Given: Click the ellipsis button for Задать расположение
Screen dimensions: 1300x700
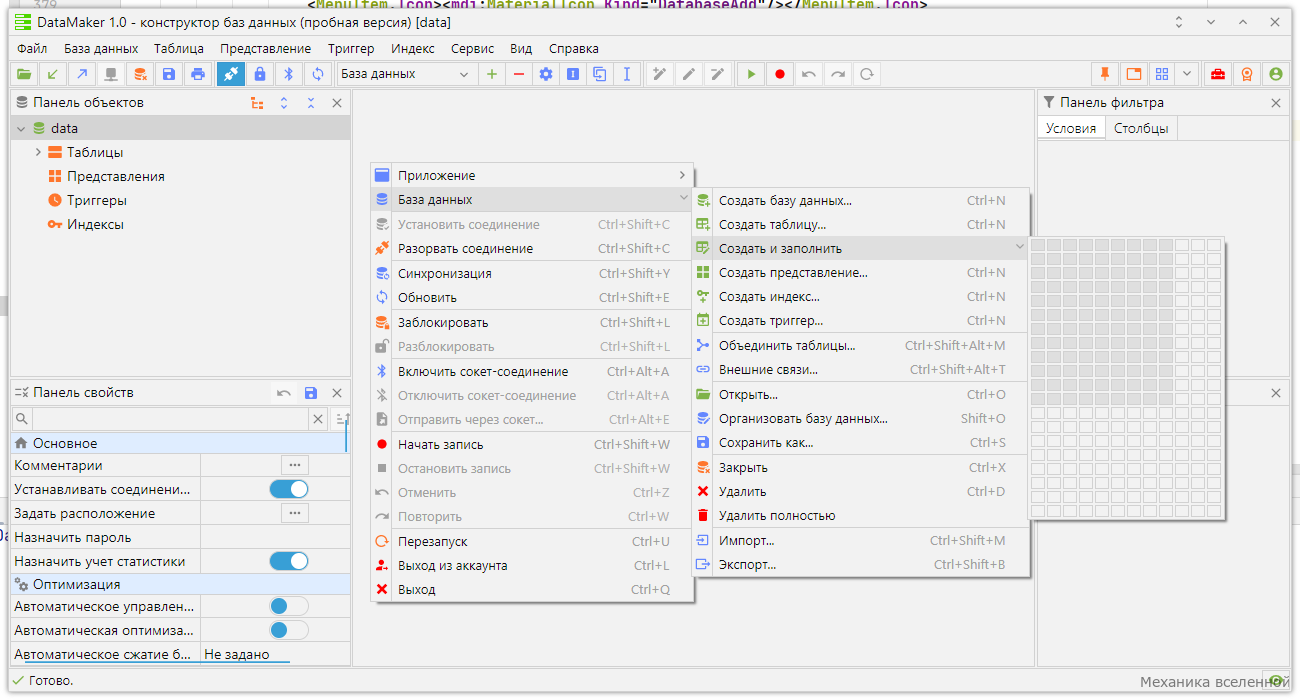Looking at the screenshot, I should point(294,513).
